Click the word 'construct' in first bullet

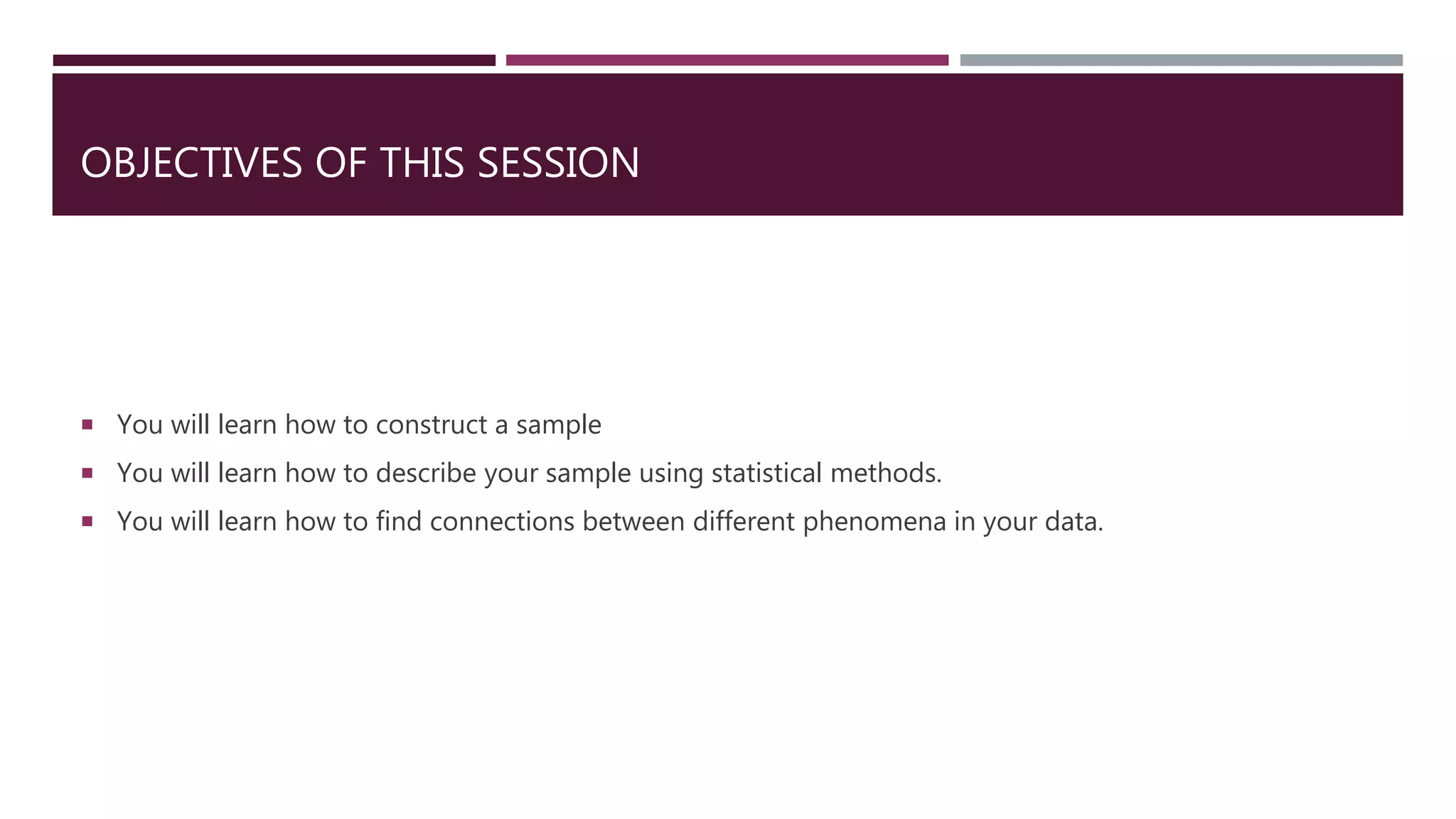pos(431,425)
